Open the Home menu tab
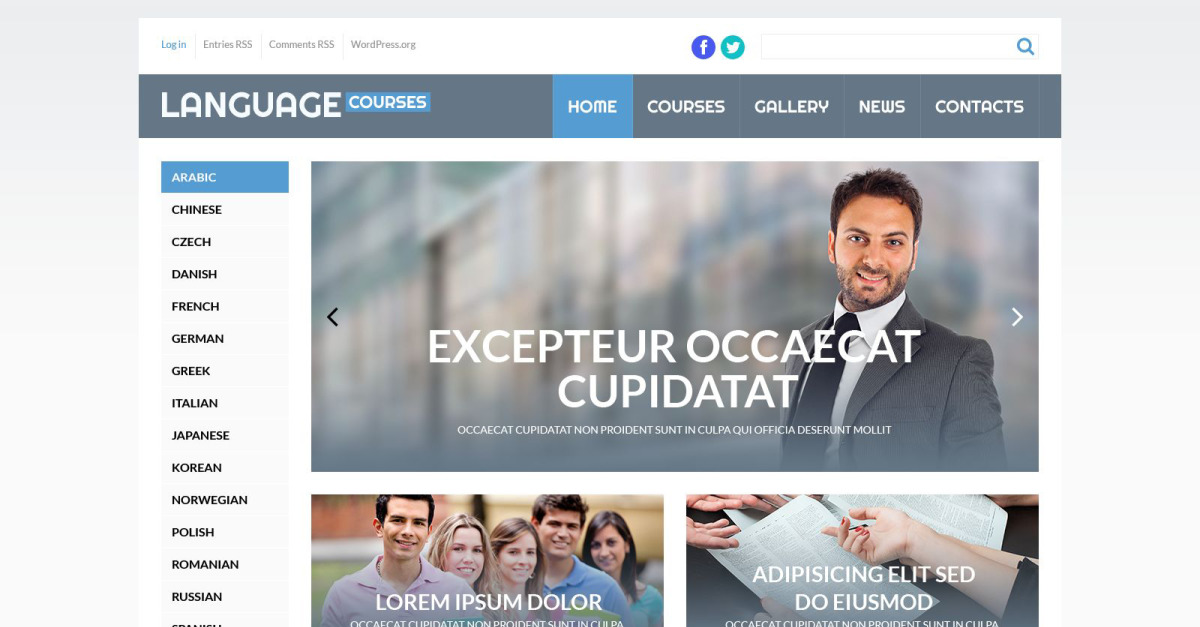The image size is (1200, 627). [x=593, y=106]
